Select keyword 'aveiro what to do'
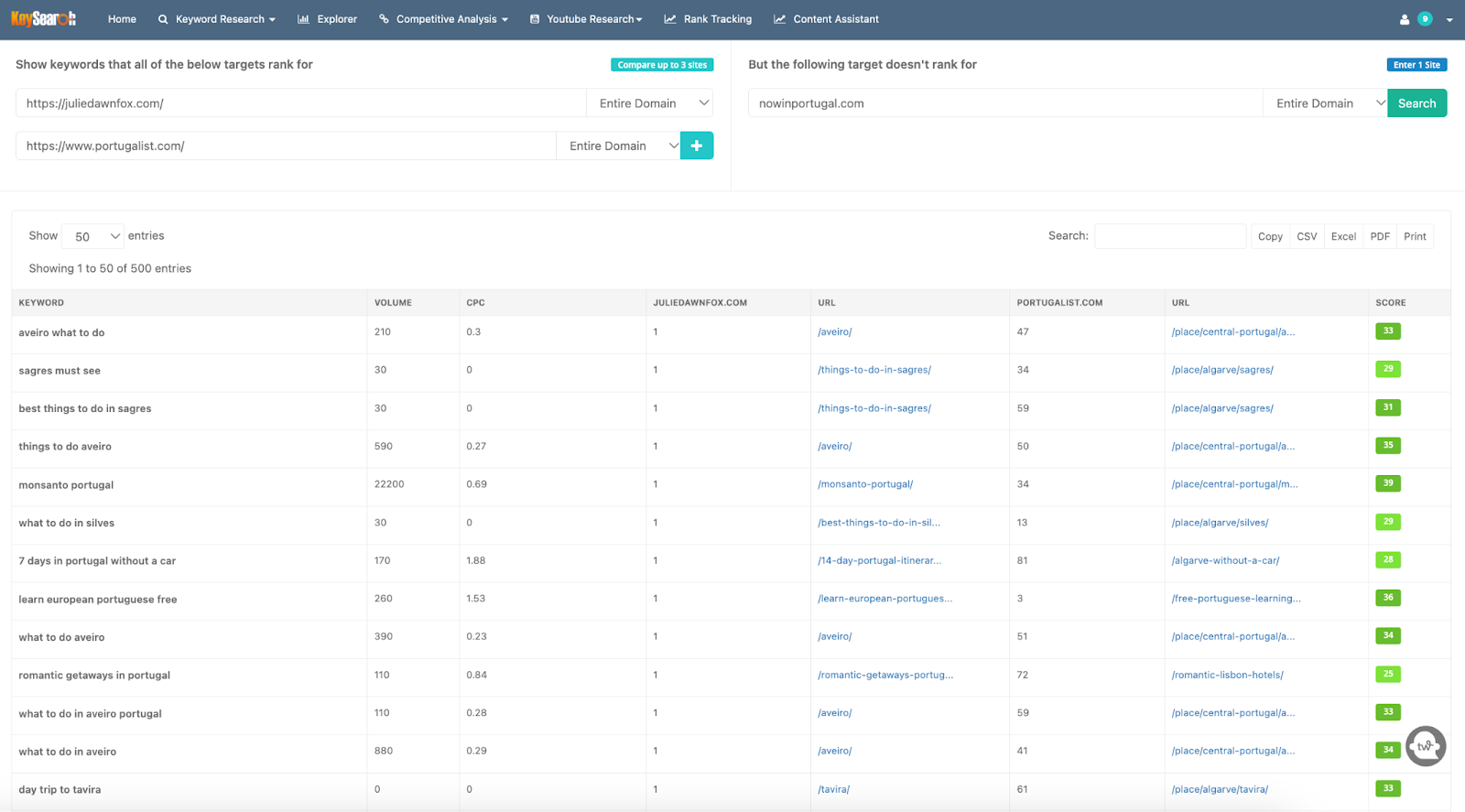The image size is (1465, 812). tap(61, 332)
